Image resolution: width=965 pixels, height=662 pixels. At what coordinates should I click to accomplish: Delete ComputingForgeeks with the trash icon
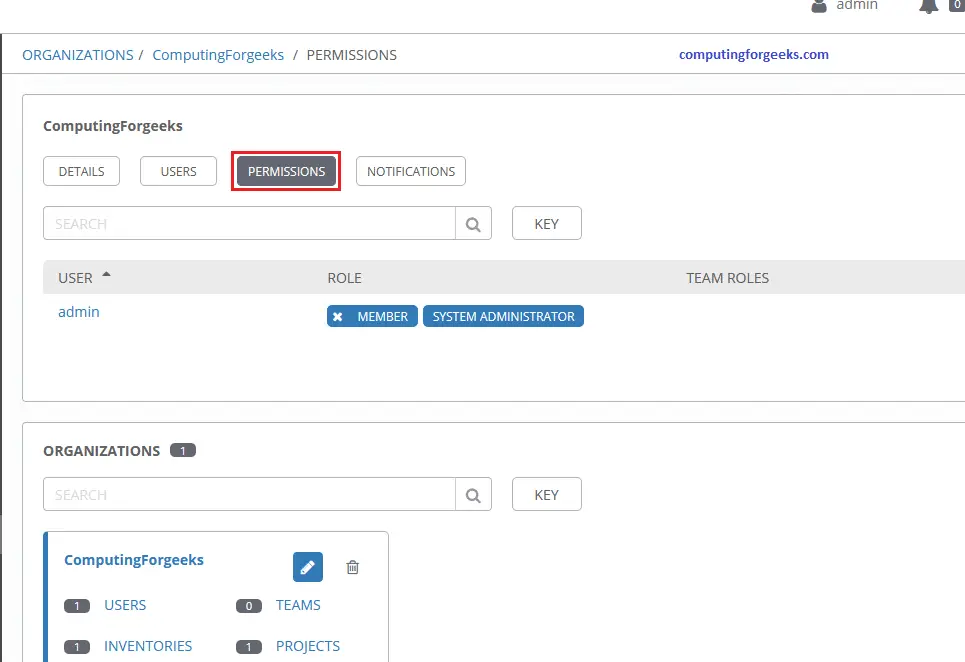point(353,567)
